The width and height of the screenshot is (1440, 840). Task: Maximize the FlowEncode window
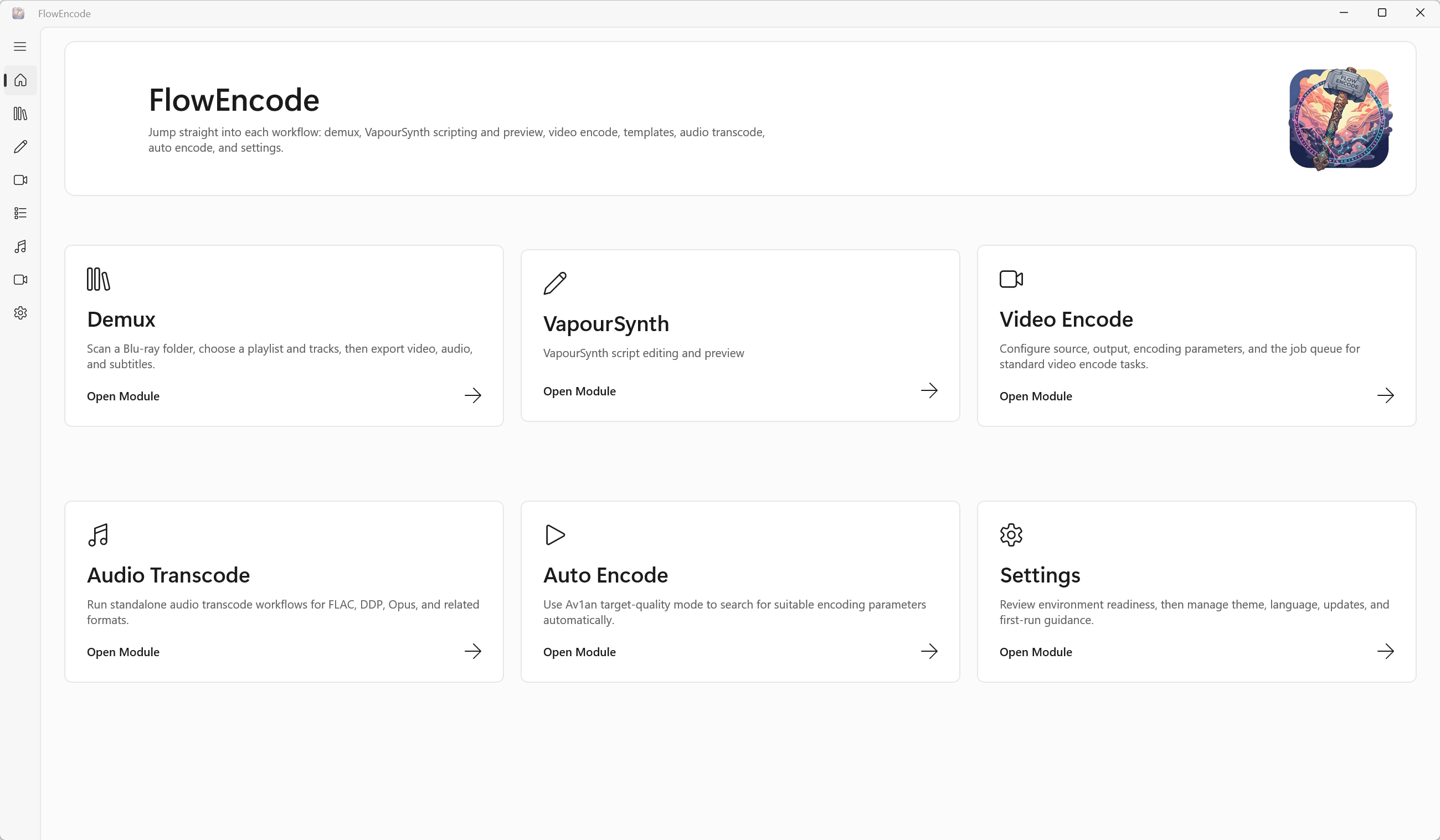click(x=1382, y=13)
